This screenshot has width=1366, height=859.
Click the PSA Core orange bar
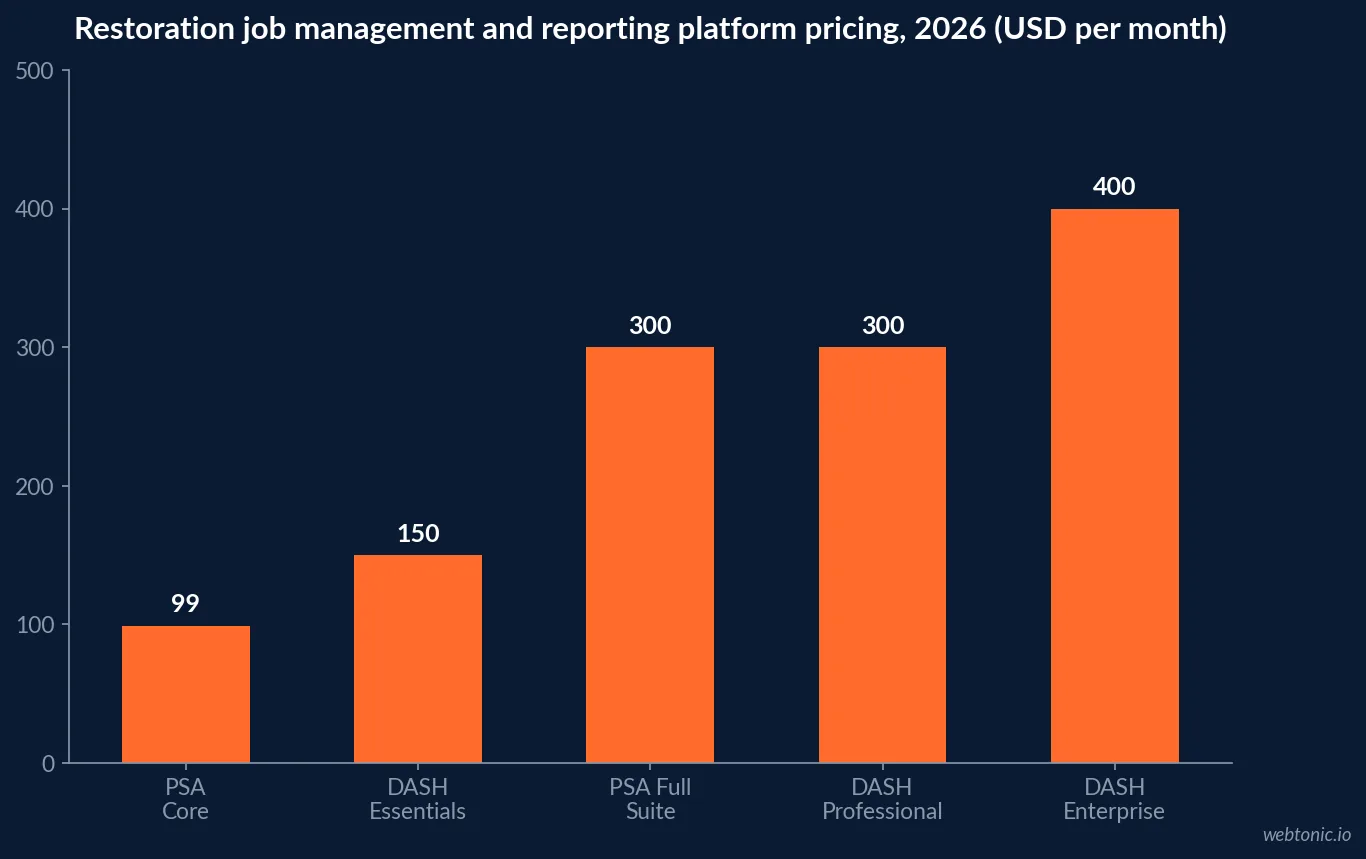coord(186,694)
